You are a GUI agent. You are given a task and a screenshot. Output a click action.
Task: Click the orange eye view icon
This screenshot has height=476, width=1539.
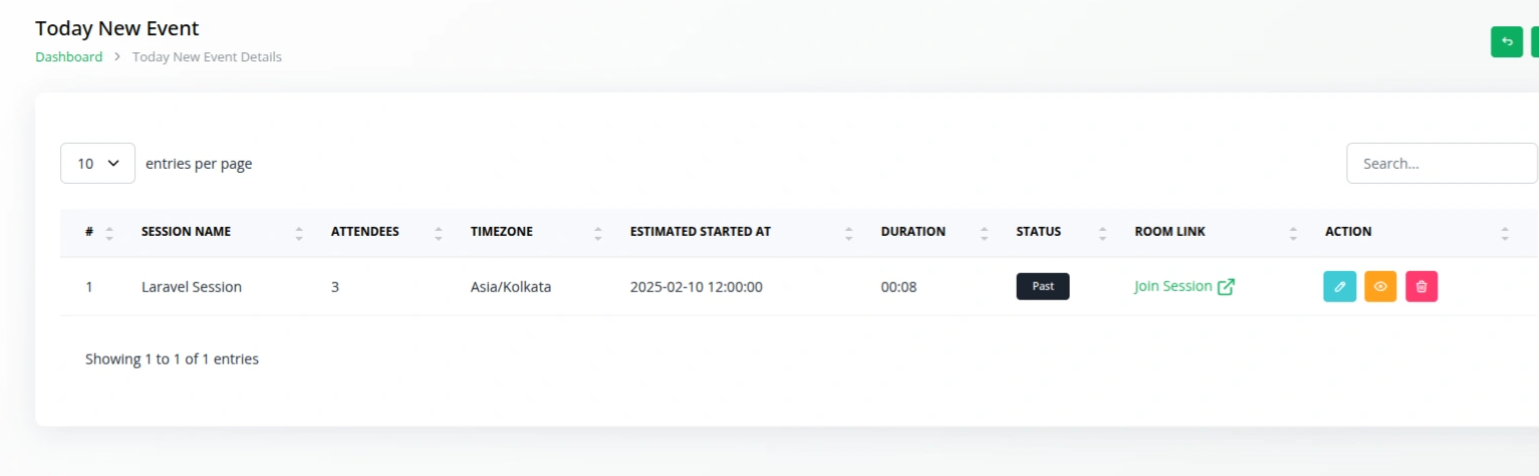(1380, 287)
